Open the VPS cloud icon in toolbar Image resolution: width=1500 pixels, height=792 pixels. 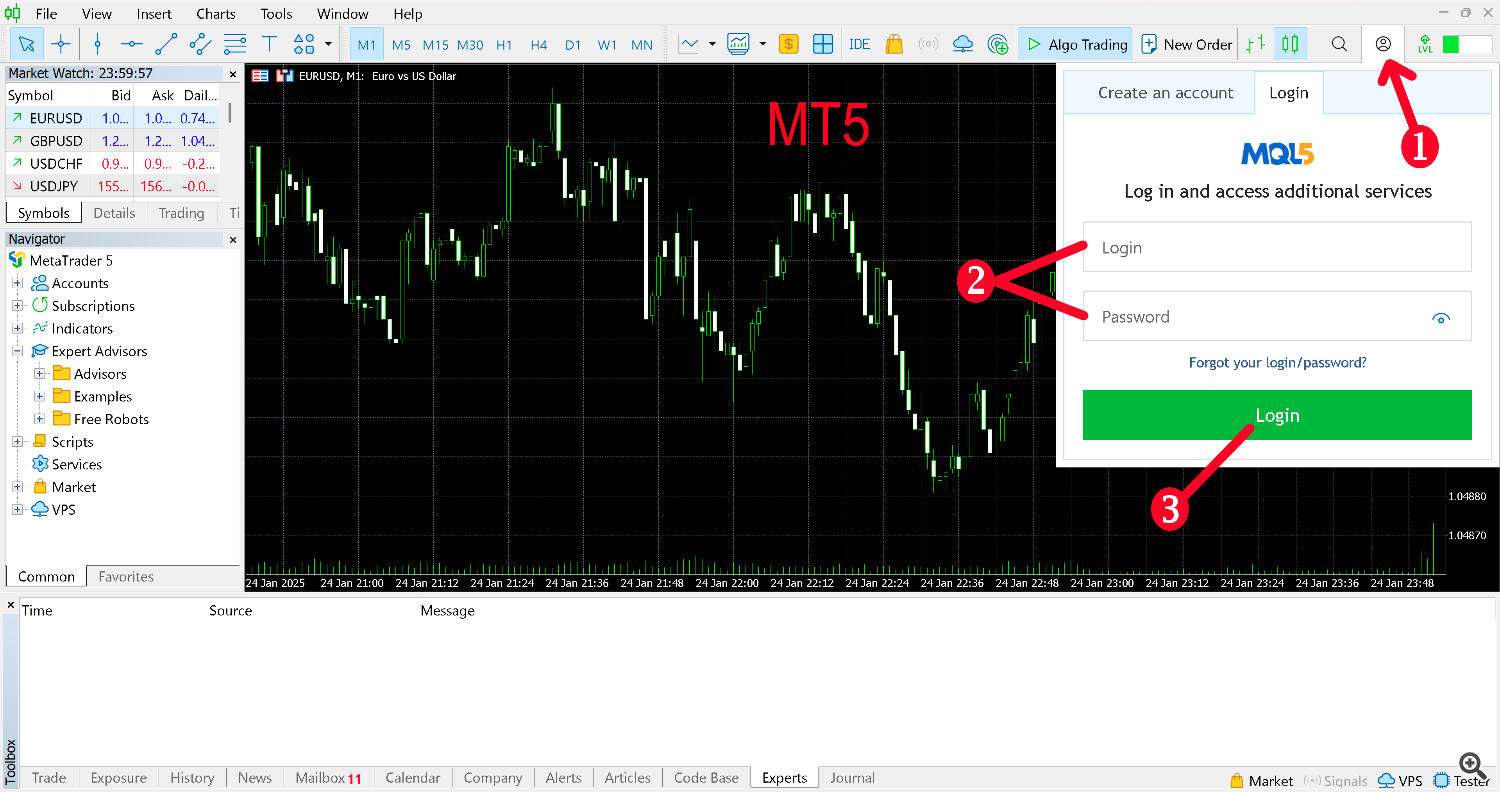[963, 44]
